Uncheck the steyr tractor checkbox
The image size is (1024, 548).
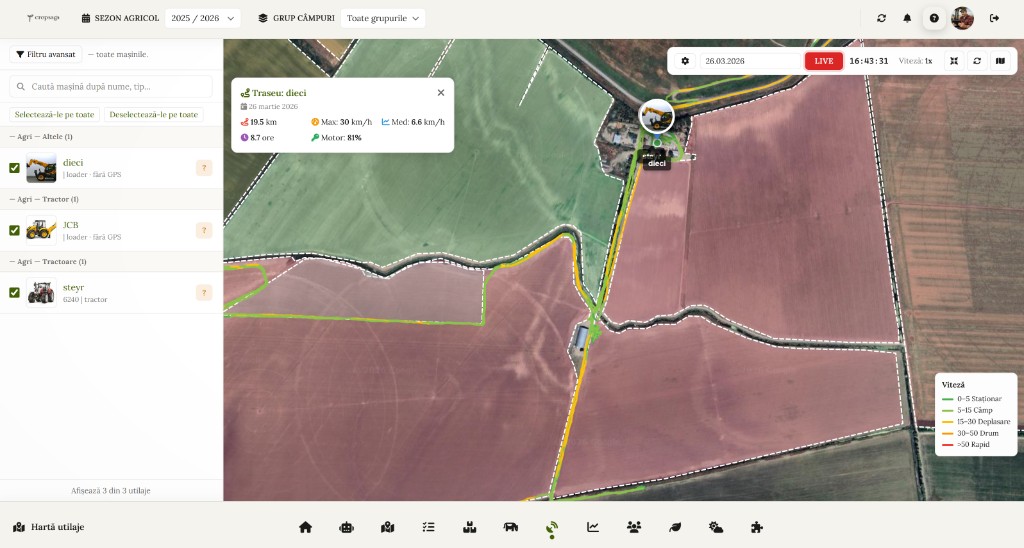[14, 293]
